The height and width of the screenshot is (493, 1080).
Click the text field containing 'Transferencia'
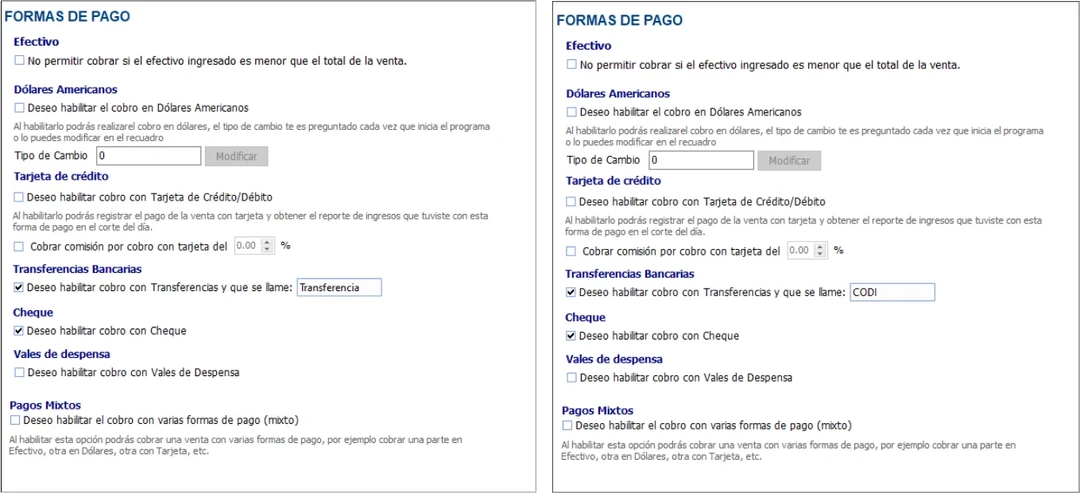coord(340,288)
